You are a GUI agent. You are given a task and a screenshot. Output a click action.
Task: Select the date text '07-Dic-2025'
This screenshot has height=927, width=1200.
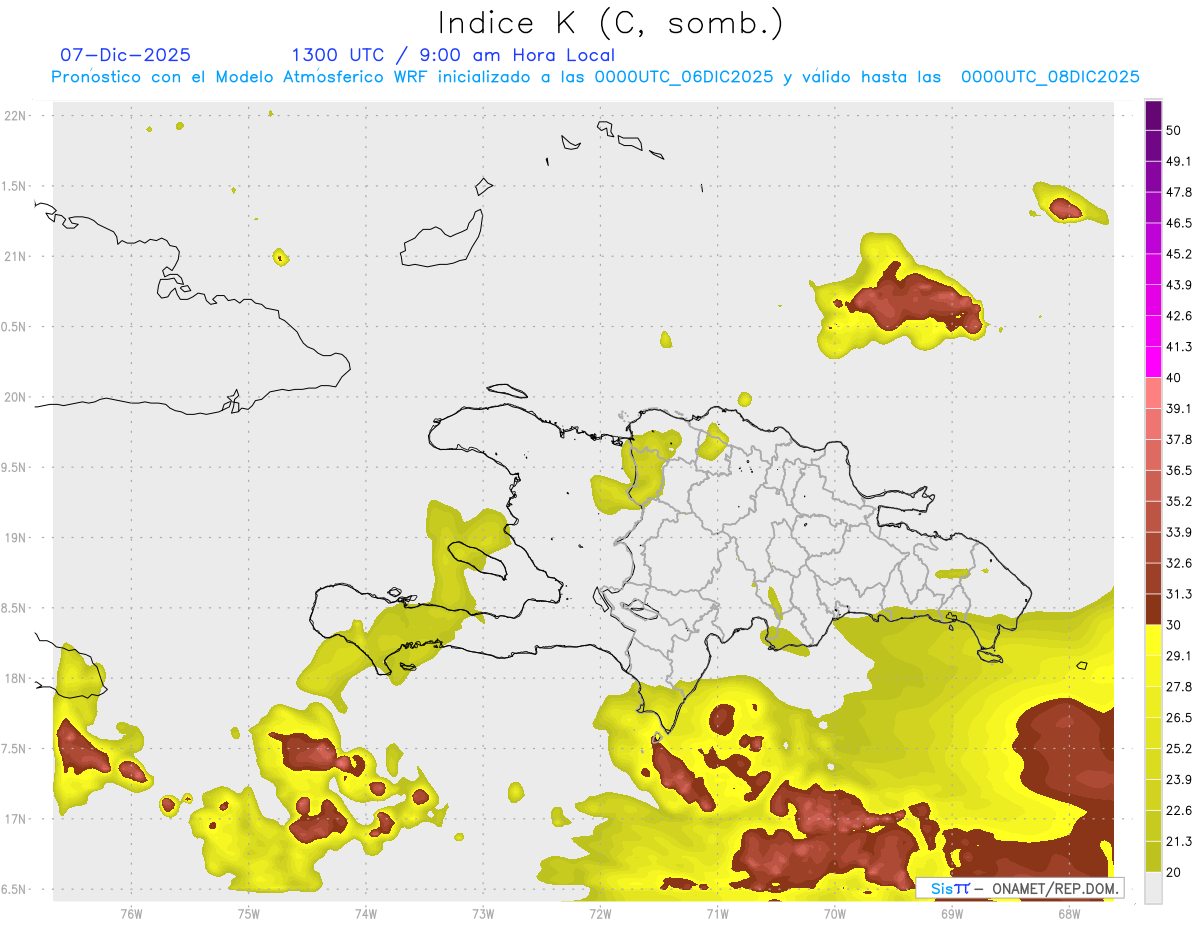point(126,55)
